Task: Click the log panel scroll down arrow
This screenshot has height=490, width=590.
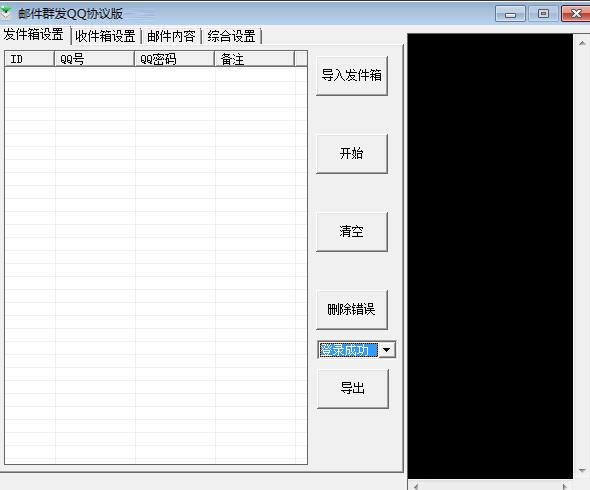Action: pyautogui.click(x=582, y=470)
